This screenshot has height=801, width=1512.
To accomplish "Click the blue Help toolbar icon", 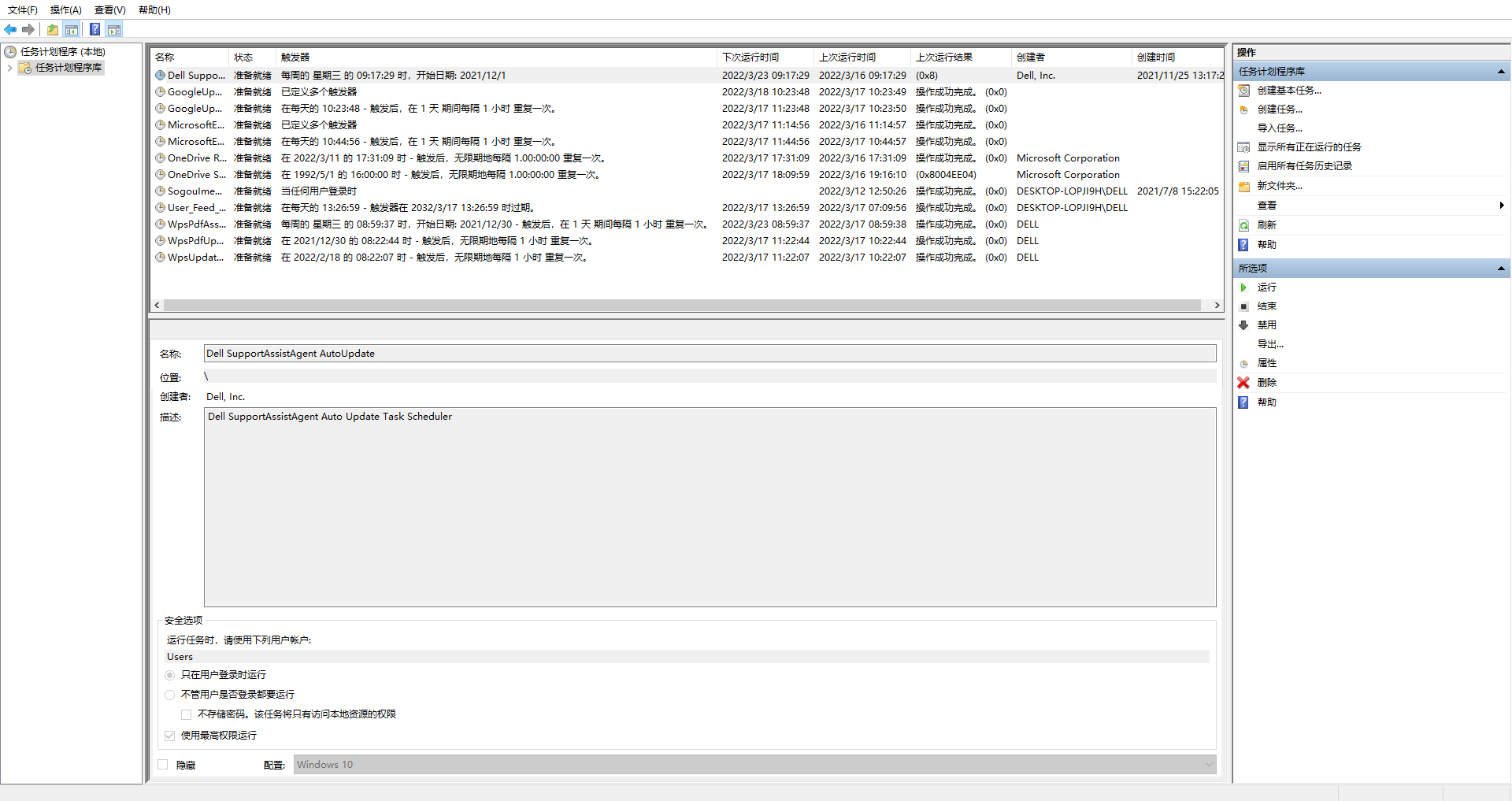I will [x=94, y=29].
